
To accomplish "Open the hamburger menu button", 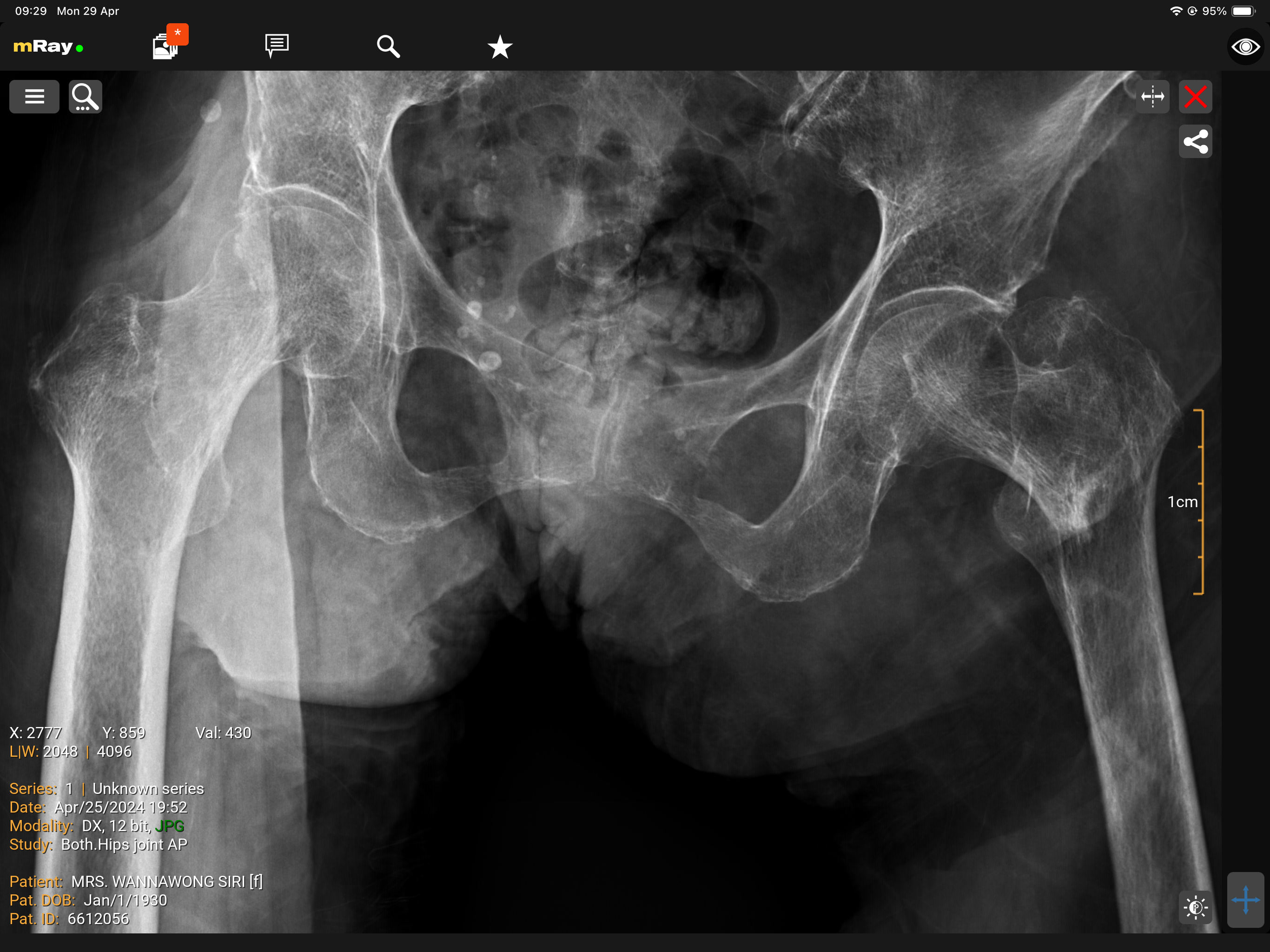I will point(34,97).
